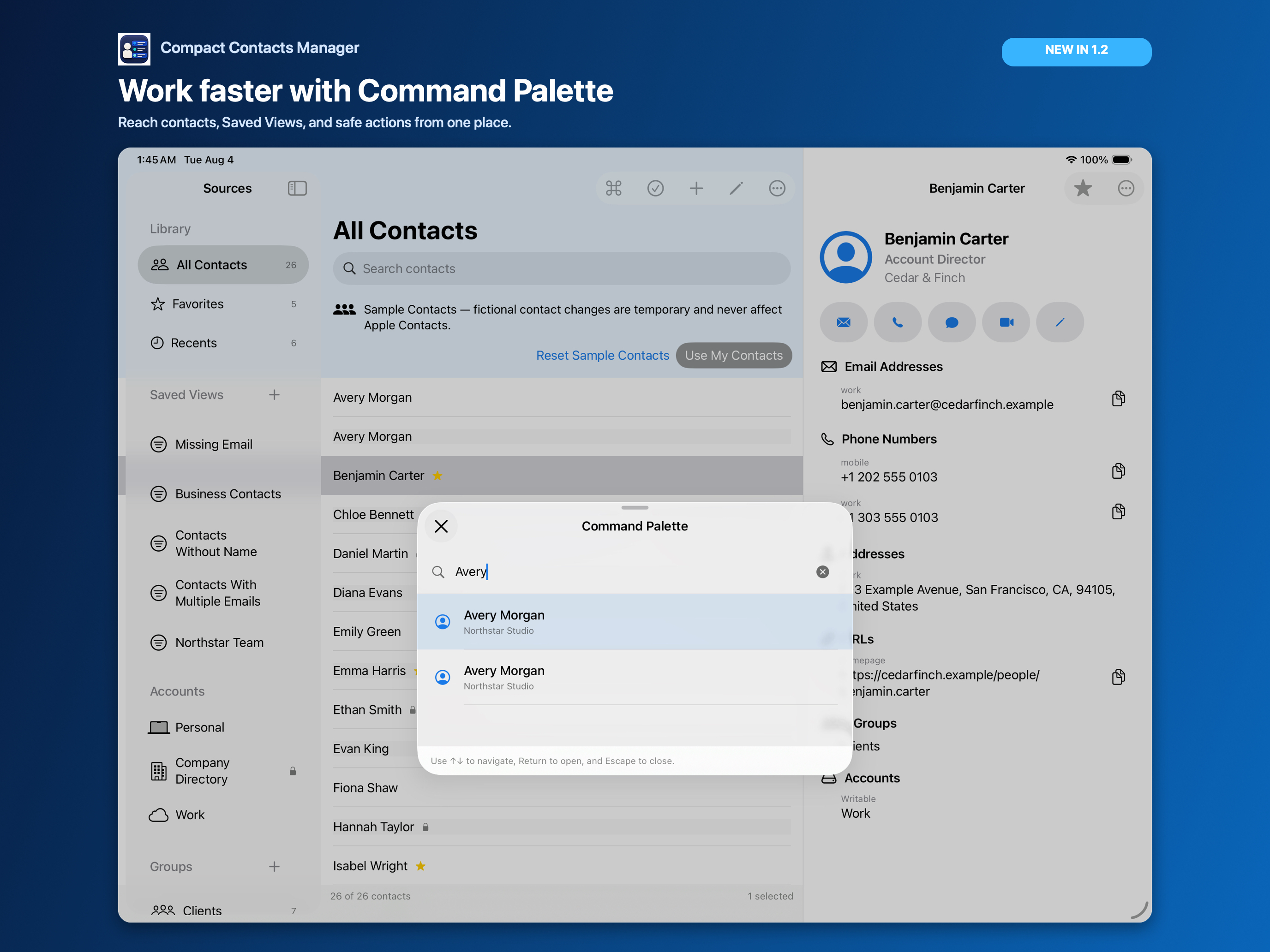The height and width of the screenshot is (952, 1270).
Task: Copy the mobile phone number
Action: point(1119,470)
